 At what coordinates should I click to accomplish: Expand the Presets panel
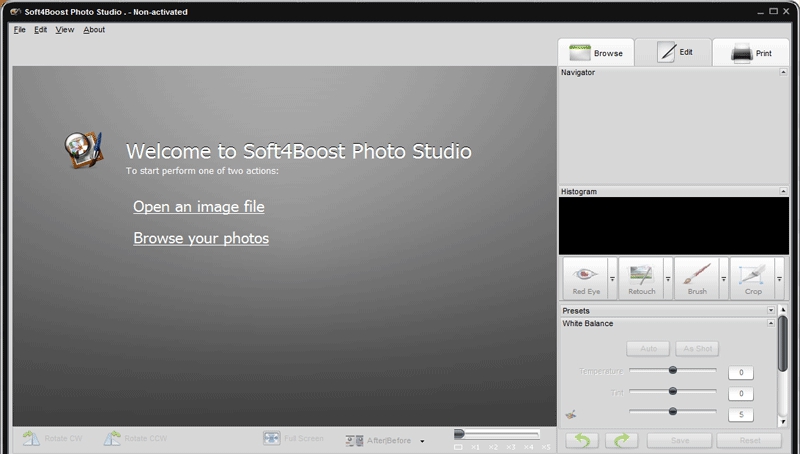click(x=771, y=311)
